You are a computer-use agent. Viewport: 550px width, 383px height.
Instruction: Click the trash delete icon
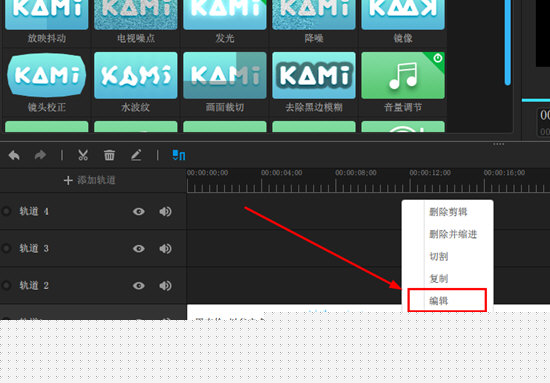point(109,155)
